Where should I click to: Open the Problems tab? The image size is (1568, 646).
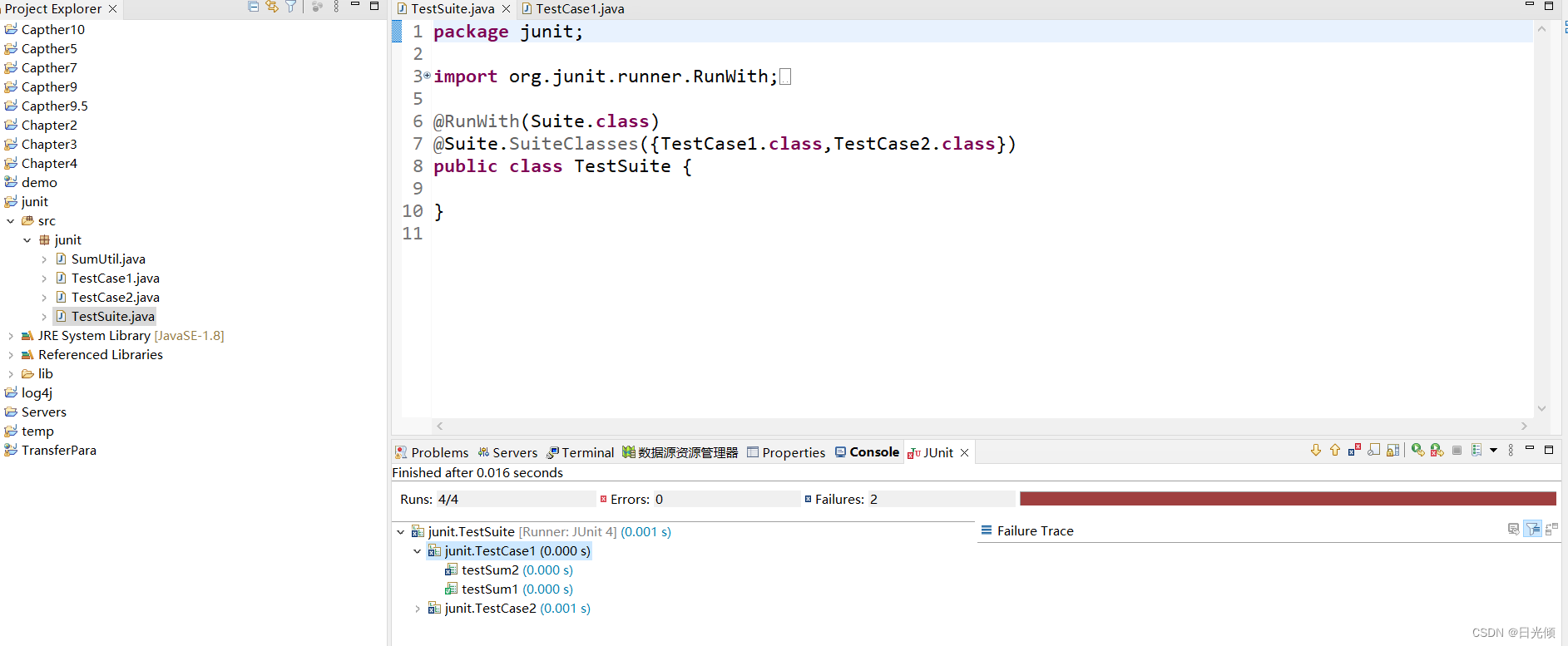click(x=432, y=452)
